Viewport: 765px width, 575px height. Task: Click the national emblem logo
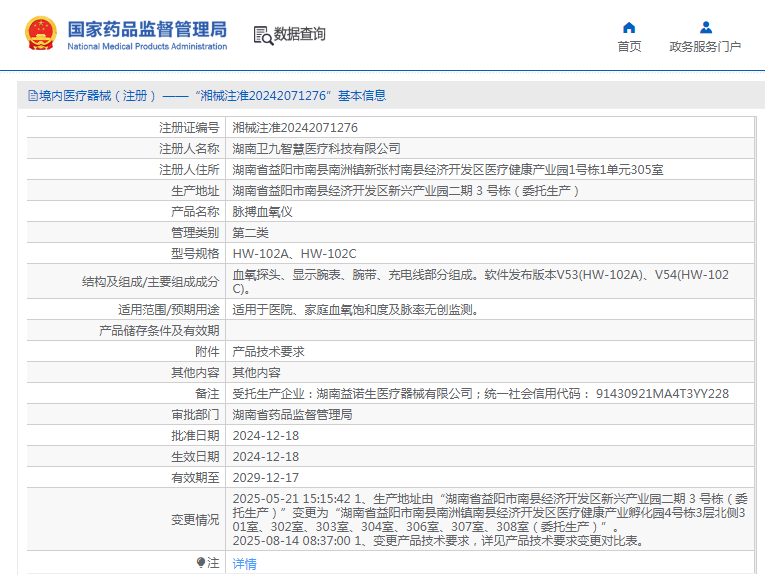point(40,34)
